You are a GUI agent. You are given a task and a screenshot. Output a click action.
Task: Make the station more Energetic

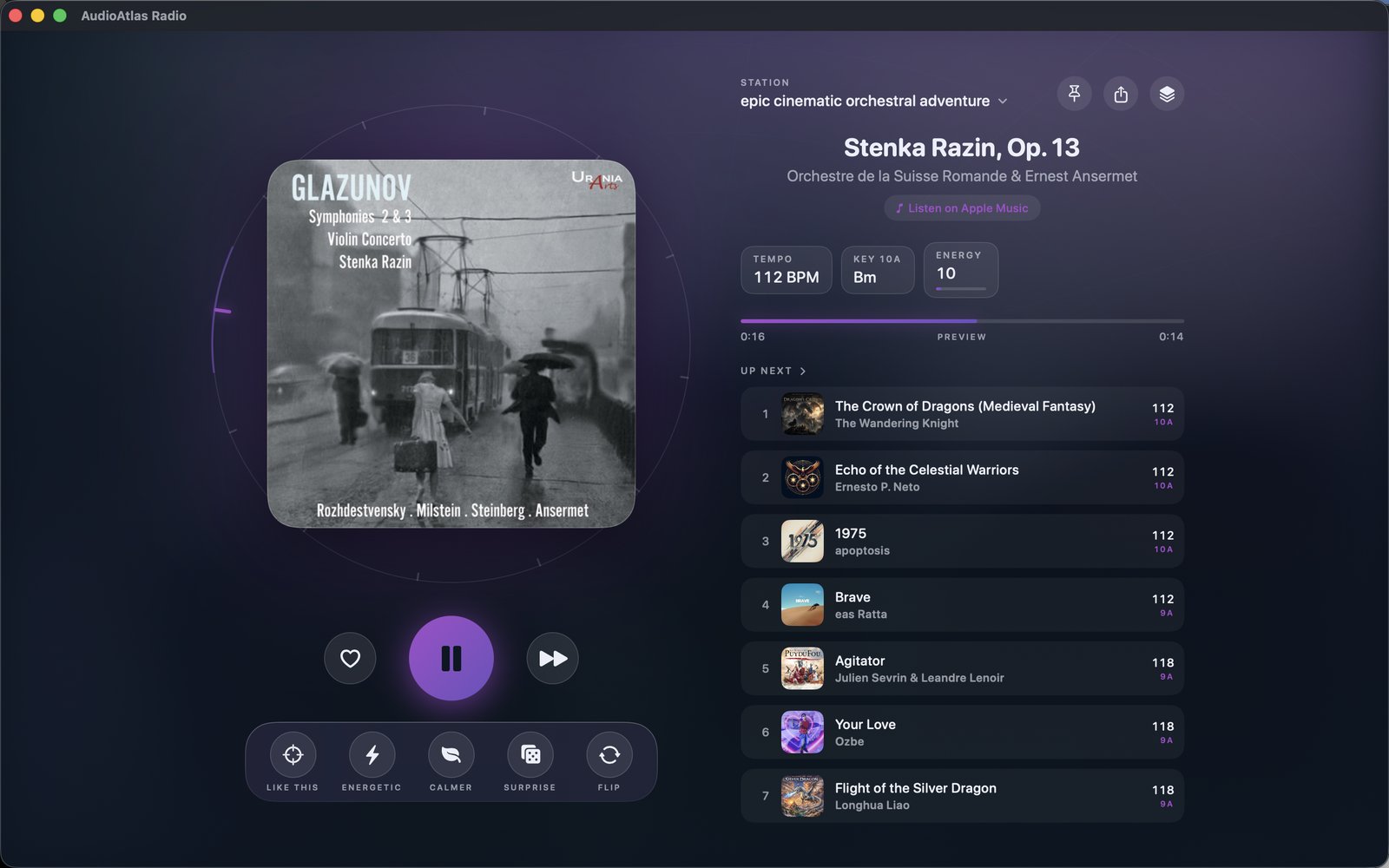click(372, 755)
